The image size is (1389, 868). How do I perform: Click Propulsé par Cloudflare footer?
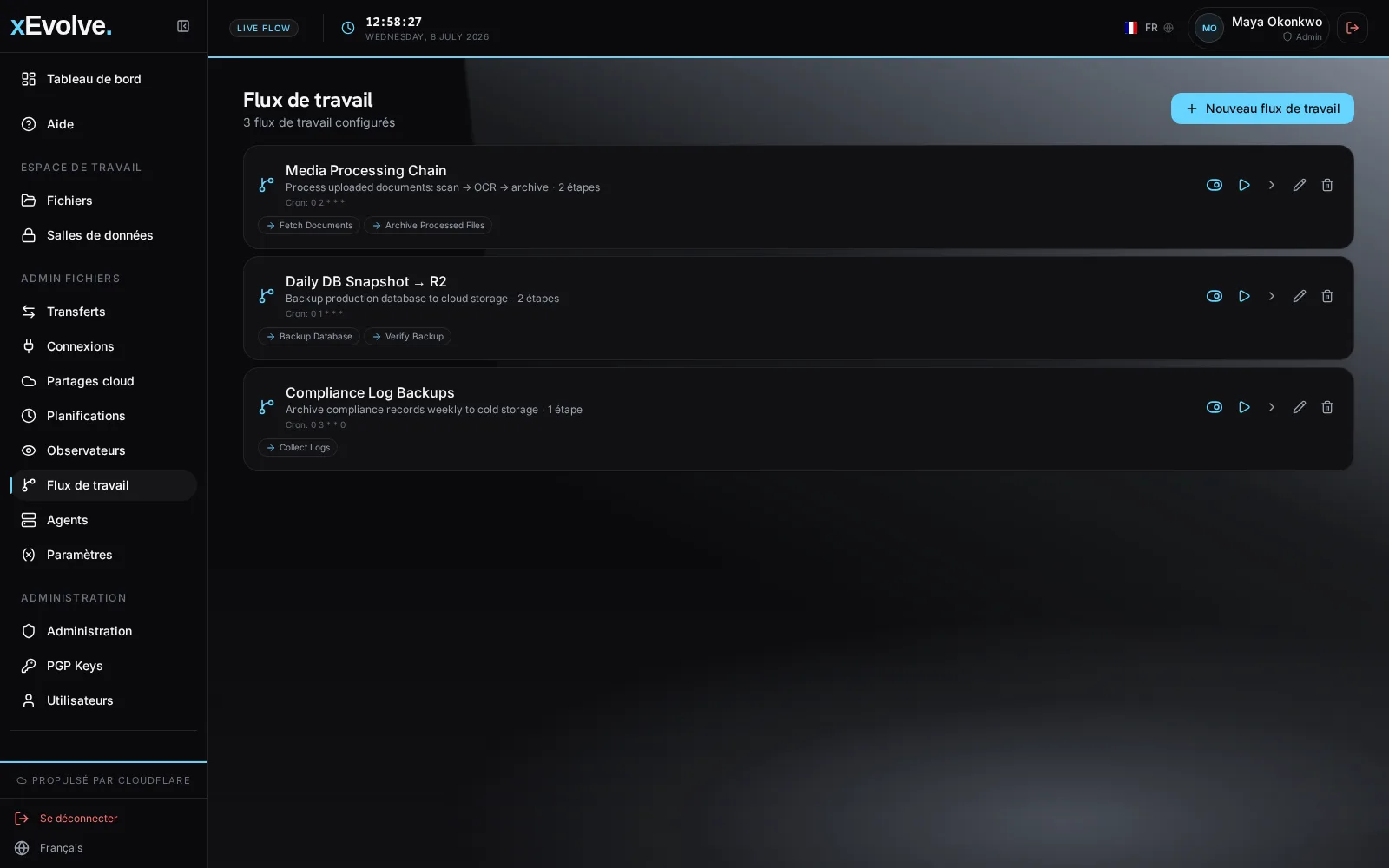point(103,780)
